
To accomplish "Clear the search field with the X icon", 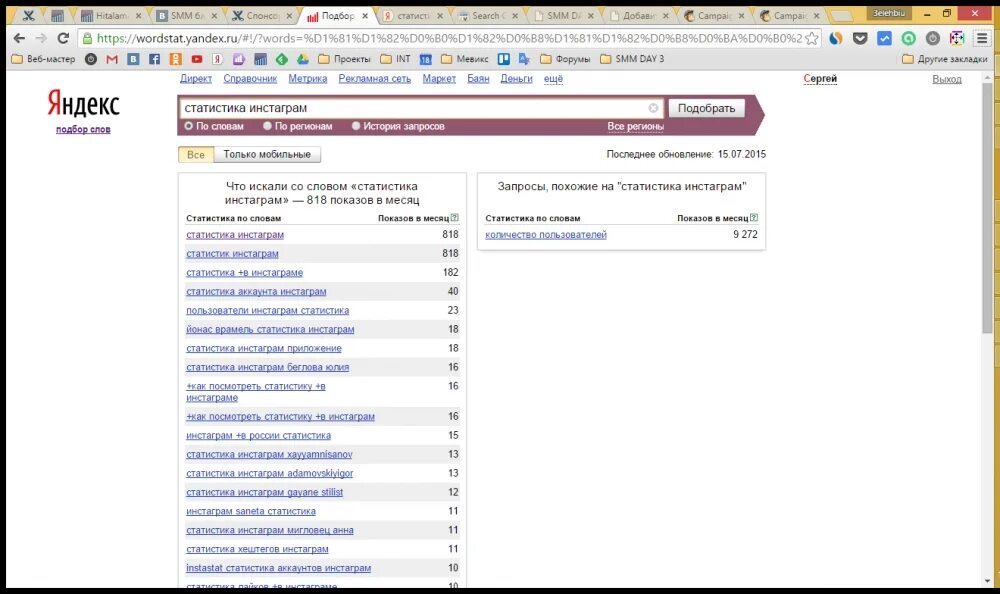I will [x=653, y=108].
